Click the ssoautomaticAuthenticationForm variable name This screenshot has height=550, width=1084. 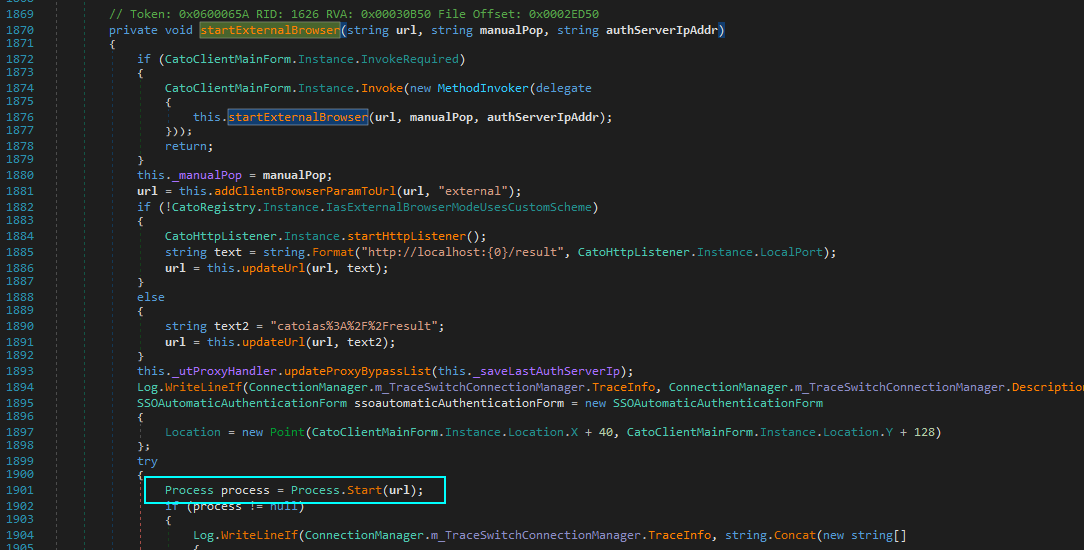point(459,404)
